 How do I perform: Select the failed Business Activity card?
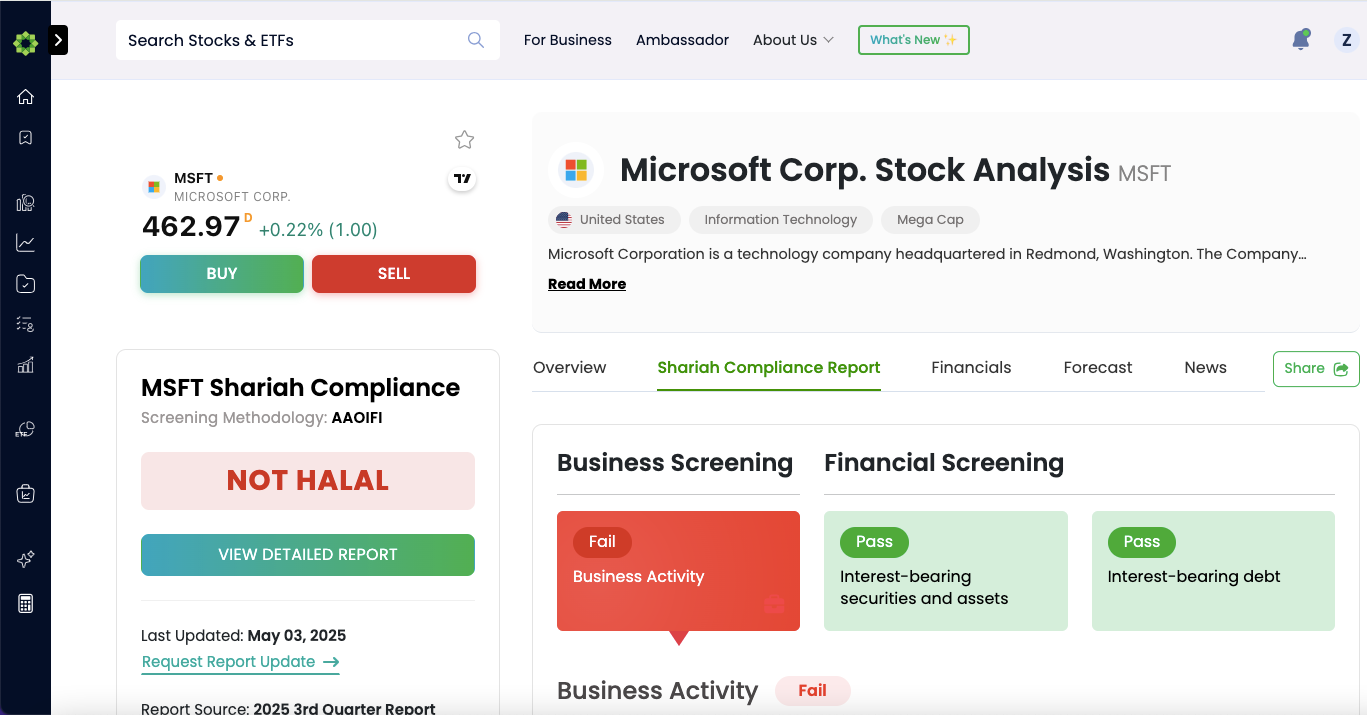[678, 571]
